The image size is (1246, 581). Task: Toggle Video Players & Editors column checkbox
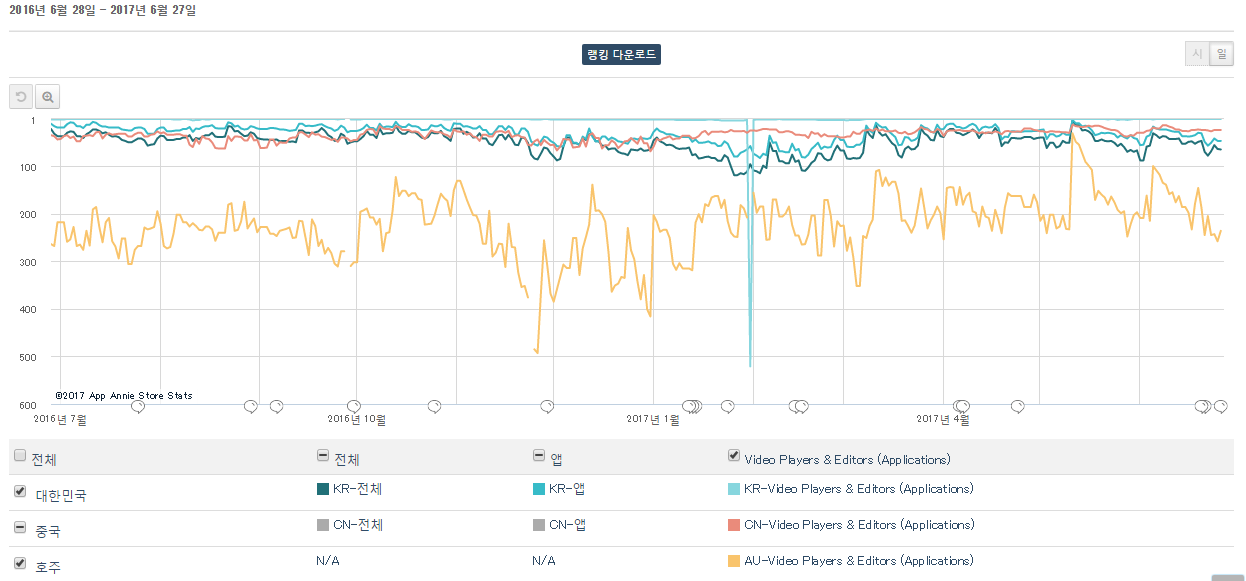click(x=734, y=456)
